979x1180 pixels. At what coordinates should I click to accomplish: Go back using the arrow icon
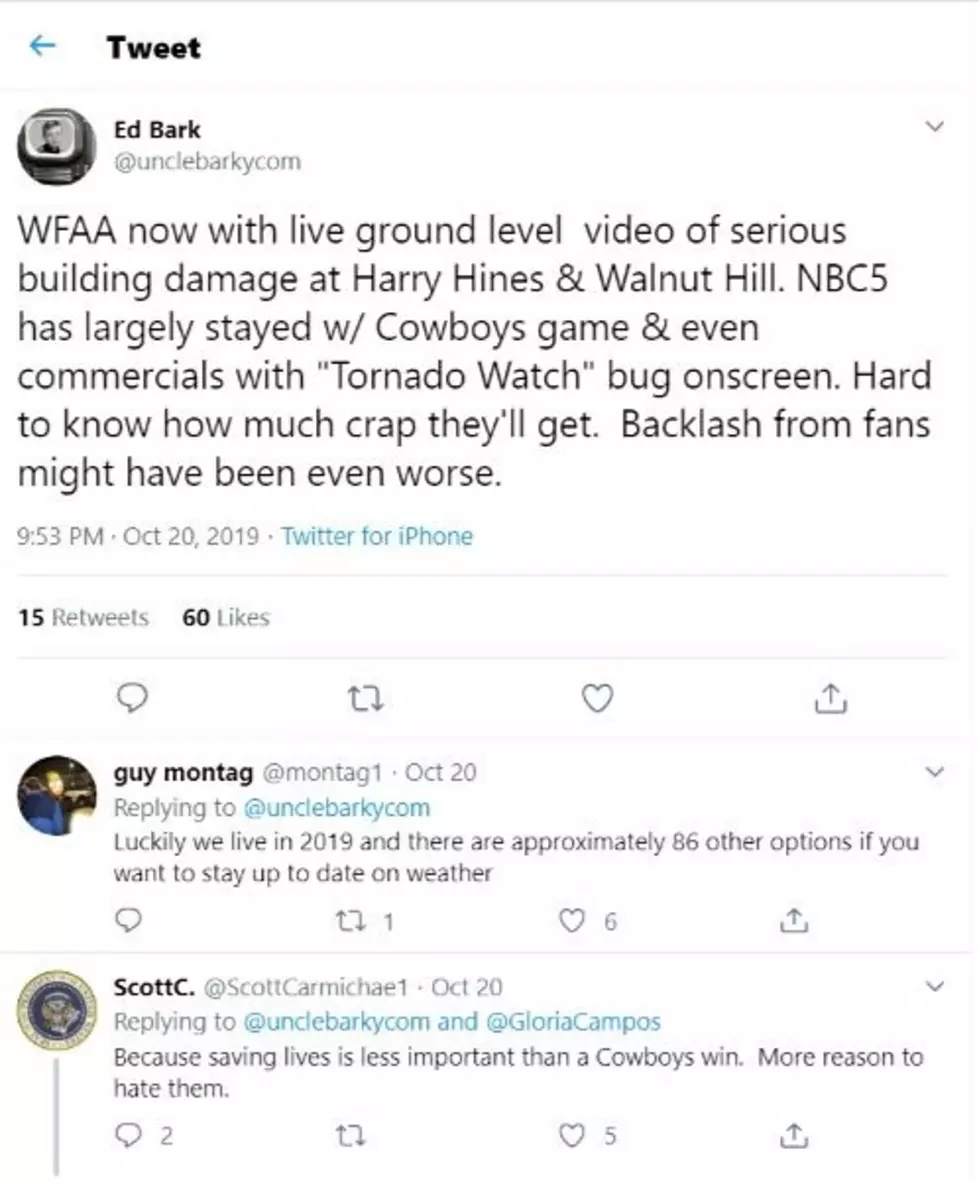pyautogui.click(x=42, y=46)
